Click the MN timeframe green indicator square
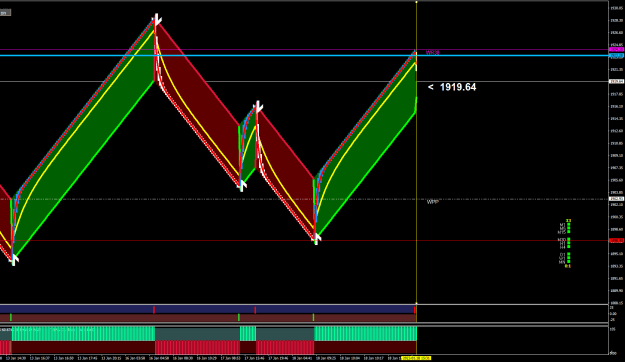 pyautogui.click(x=568, y=261)
